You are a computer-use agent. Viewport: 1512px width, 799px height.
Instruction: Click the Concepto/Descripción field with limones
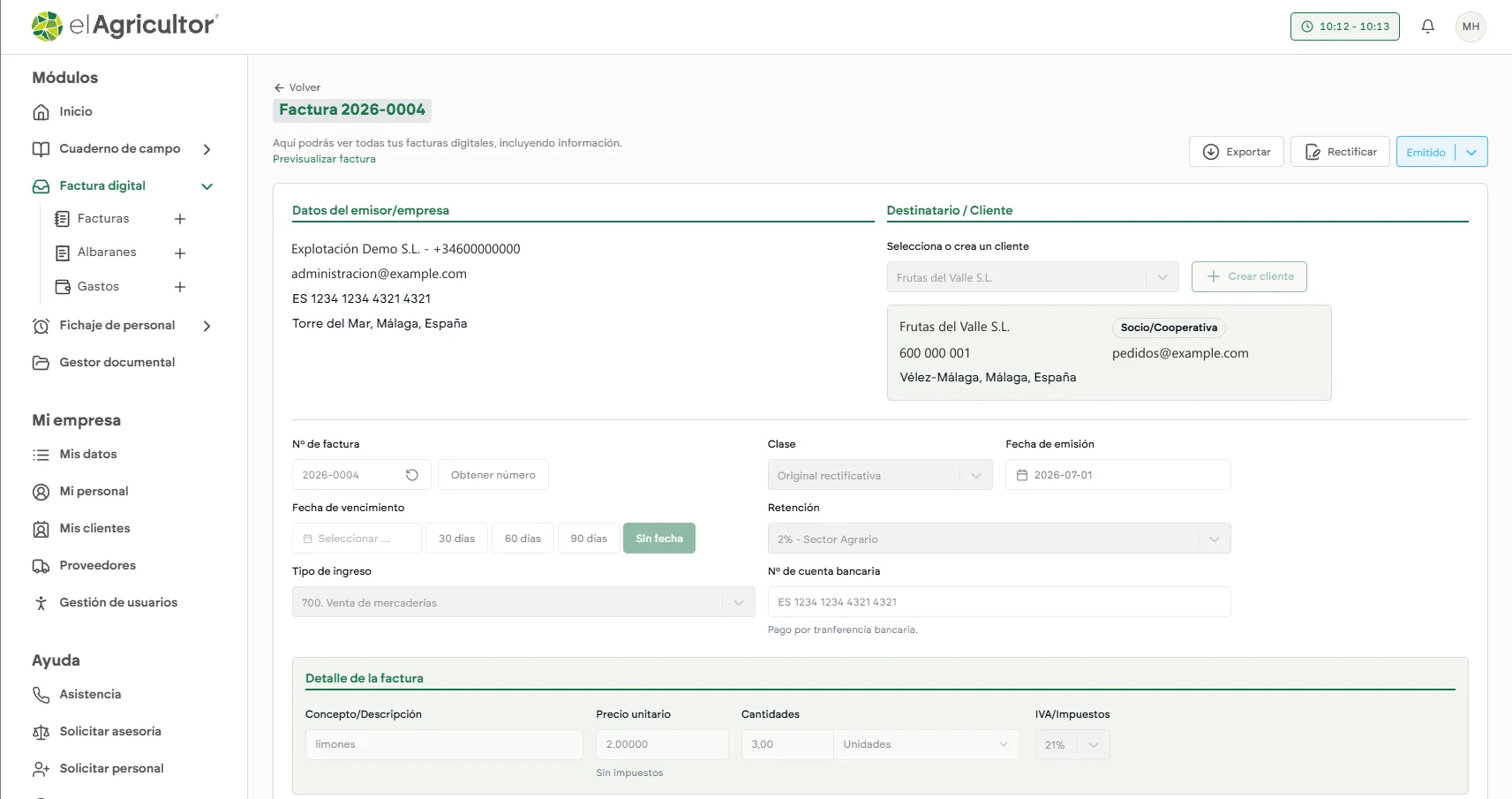[x=444, y=744]
